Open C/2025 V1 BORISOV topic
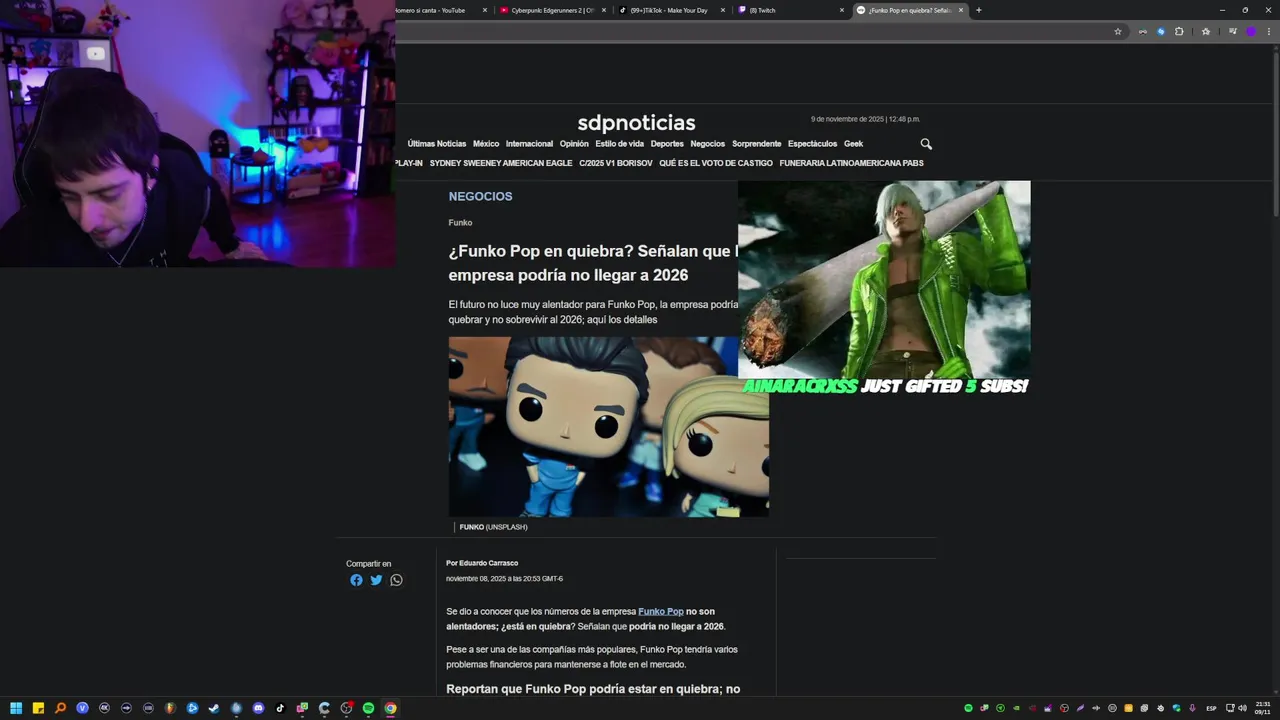This screenshot has height=720, width=1280. [x=616, y=163]
